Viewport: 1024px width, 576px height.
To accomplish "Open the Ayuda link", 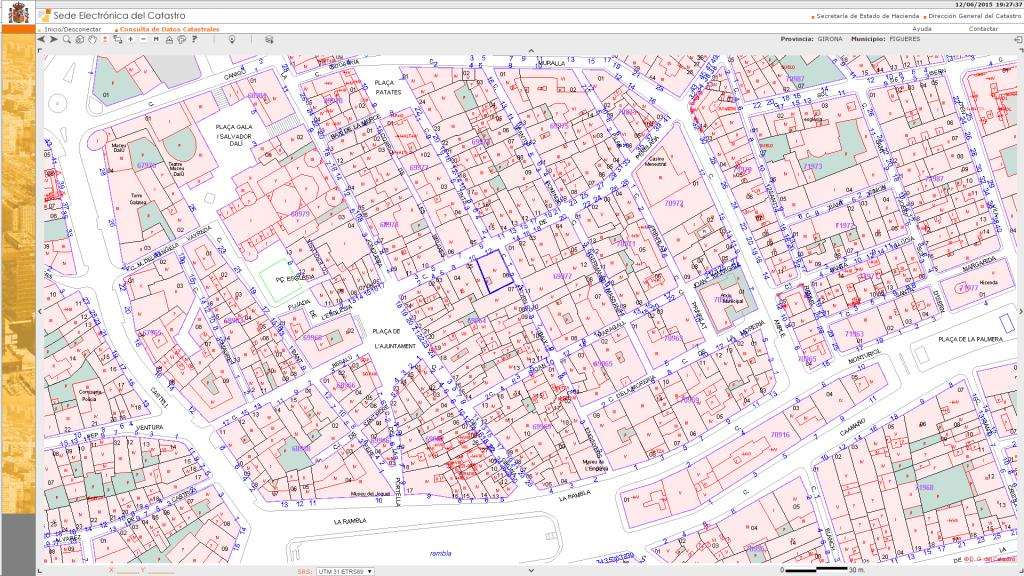I will (922, 29).
